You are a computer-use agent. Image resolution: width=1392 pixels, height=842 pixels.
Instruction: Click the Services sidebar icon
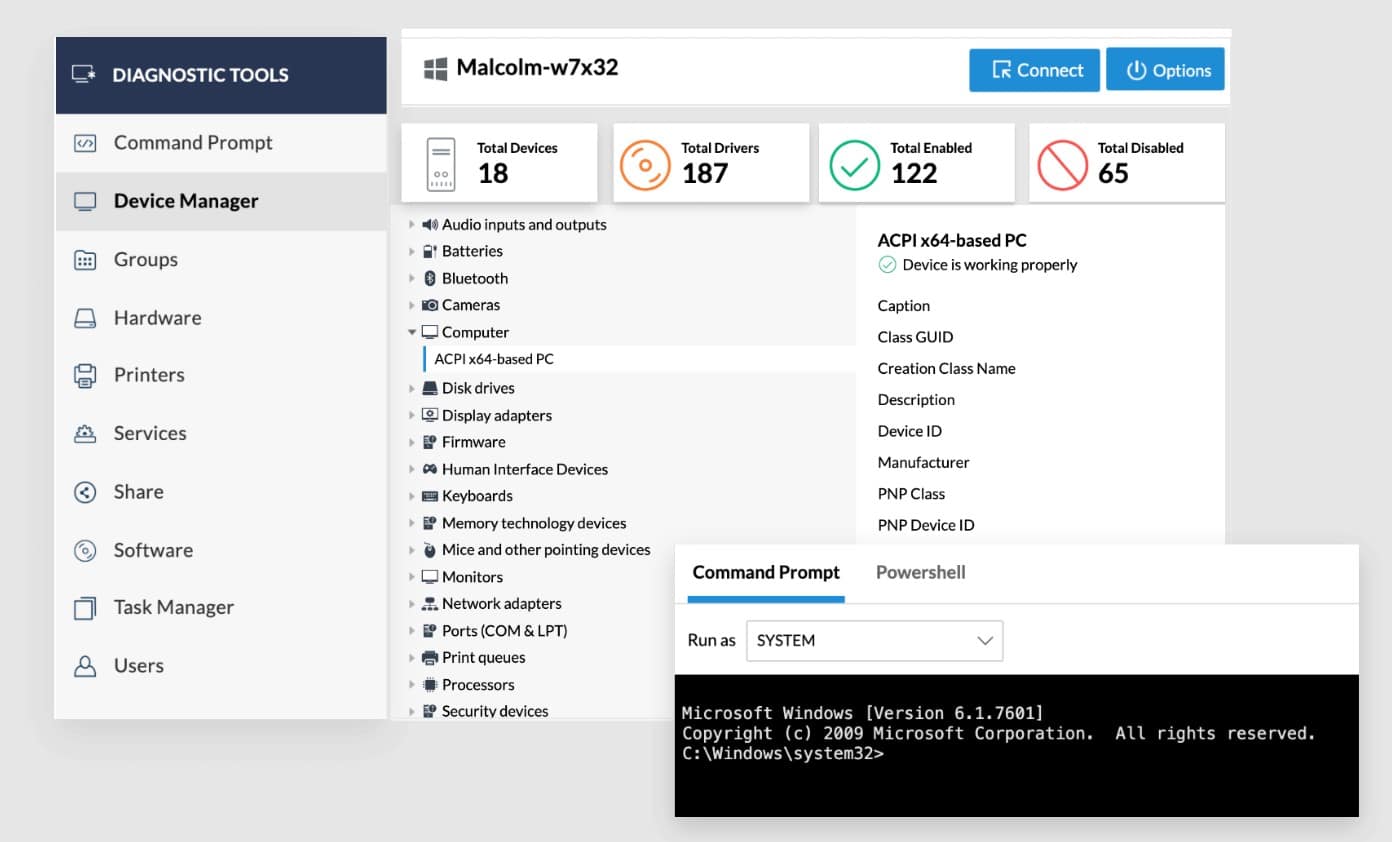tap(85, 434)
